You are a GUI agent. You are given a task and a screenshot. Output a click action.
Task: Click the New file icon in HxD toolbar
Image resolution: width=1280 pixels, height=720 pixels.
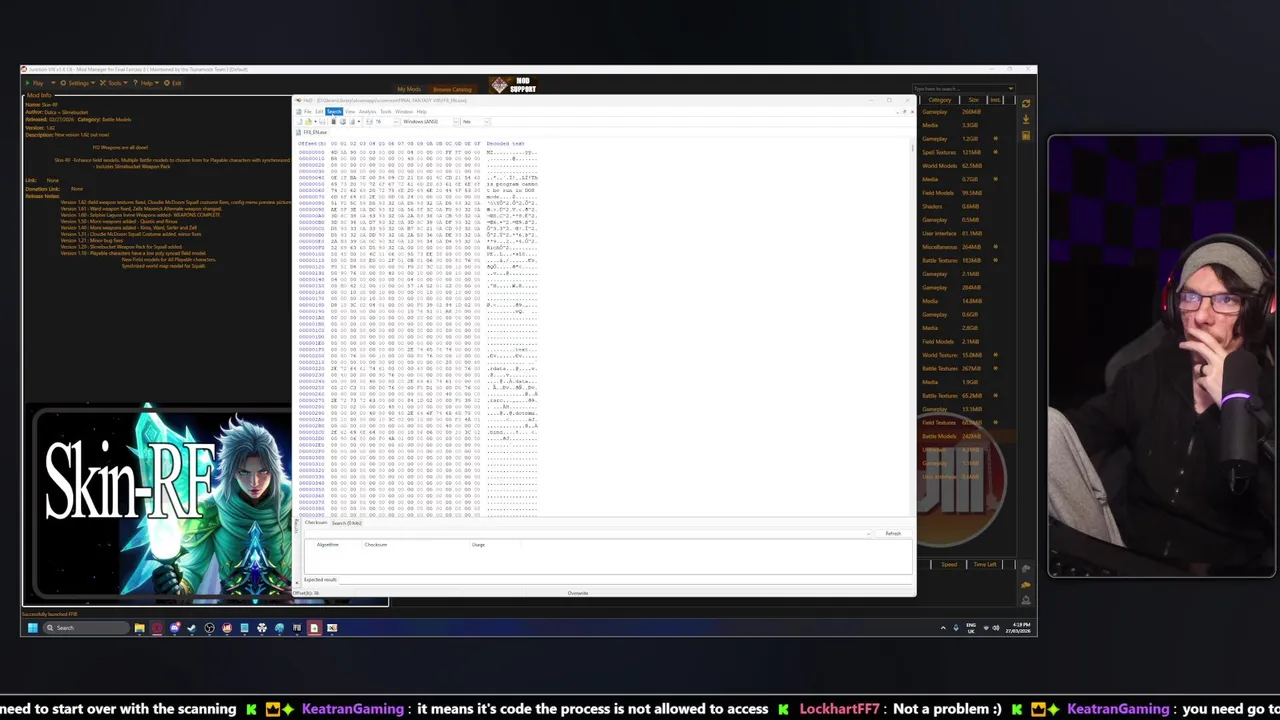(299, 121)
